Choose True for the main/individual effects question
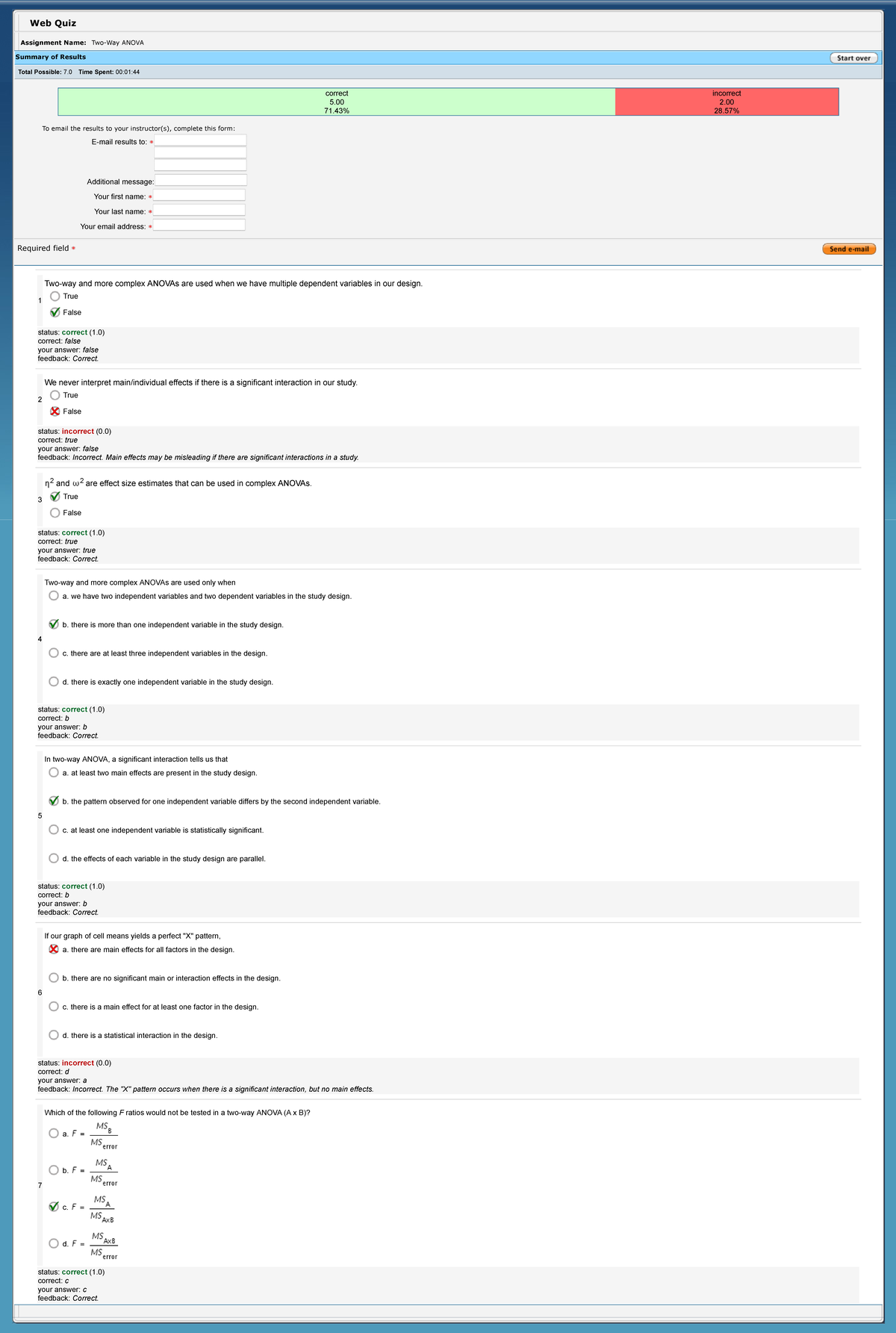 [55, 395]
